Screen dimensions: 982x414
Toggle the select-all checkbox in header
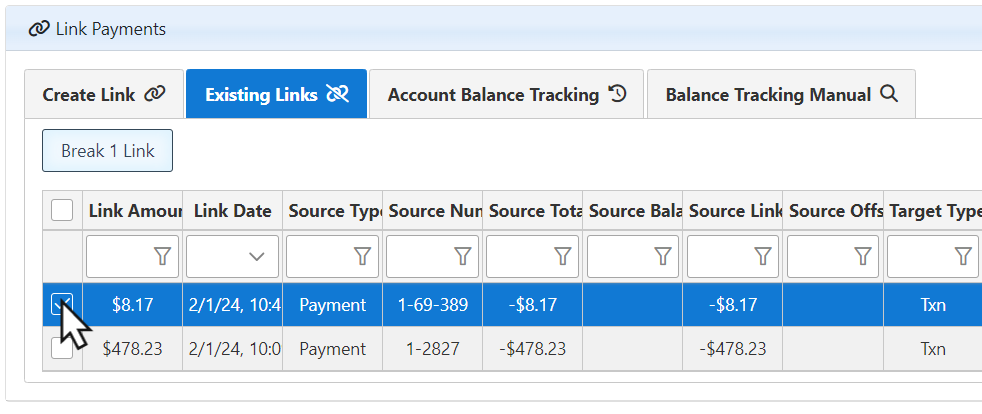click(62, 210)
